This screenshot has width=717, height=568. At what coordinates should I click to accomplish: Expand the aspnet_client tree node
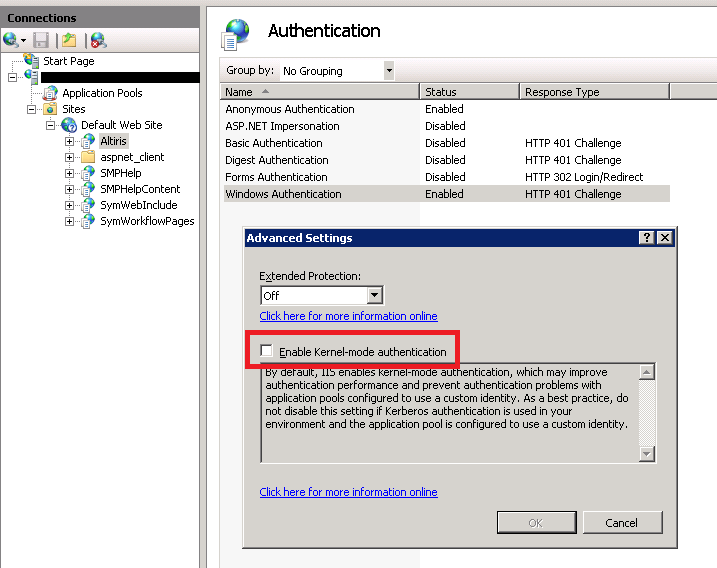(x=69, y=157)
